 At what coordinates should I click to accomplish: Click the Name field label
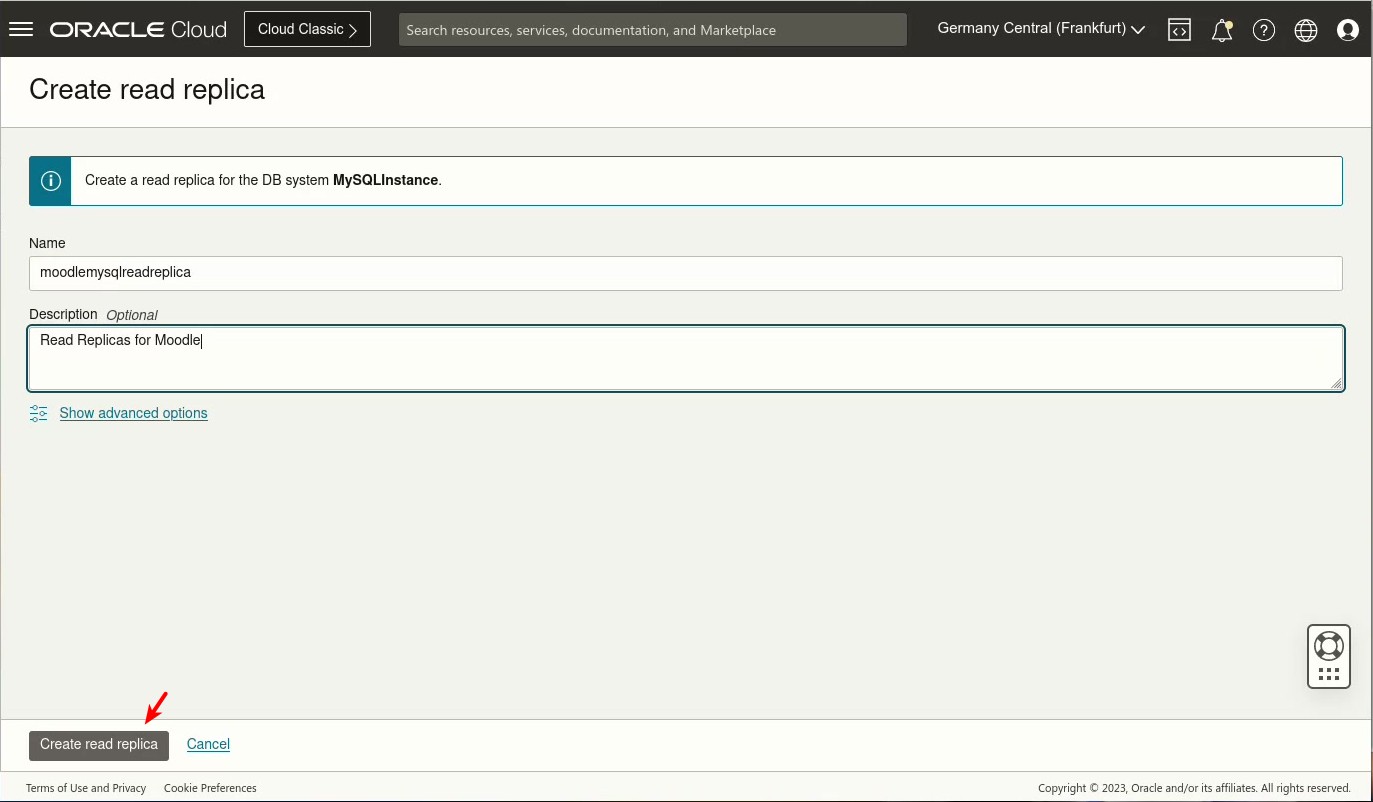click(47, 243)
